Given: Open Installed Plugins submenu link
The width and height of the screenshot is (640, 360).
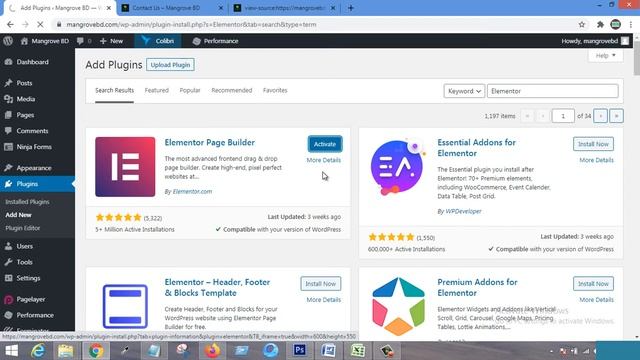Looking at the screenshot, I should [x=27, y=202].
